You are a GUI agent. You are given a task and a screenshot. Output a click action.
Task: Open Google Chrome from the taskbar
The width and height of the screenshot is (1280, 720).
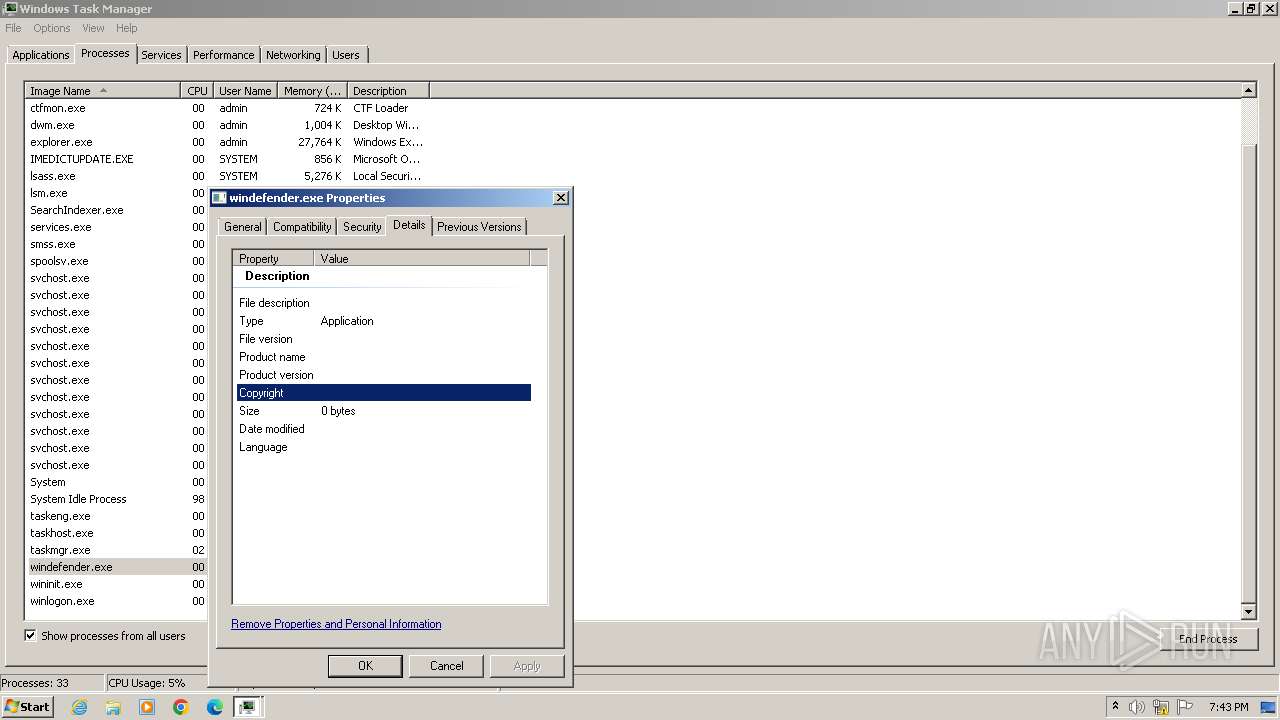(x=181, y=707)
